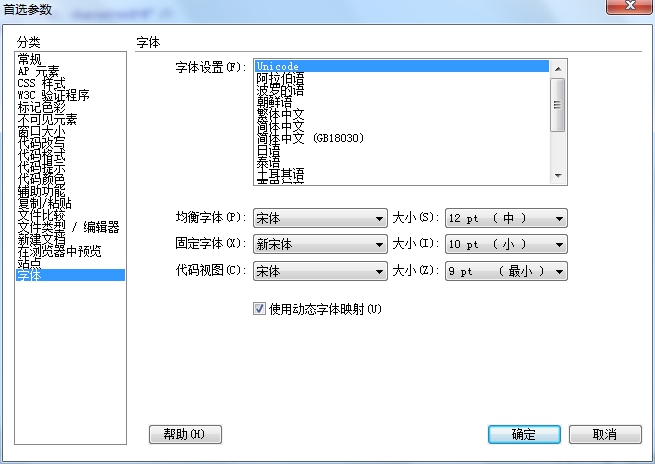The width and height of the screenshot is (655, 464).
Task: Open the 在浏览器中预览 category
Action: coord(59,250)
